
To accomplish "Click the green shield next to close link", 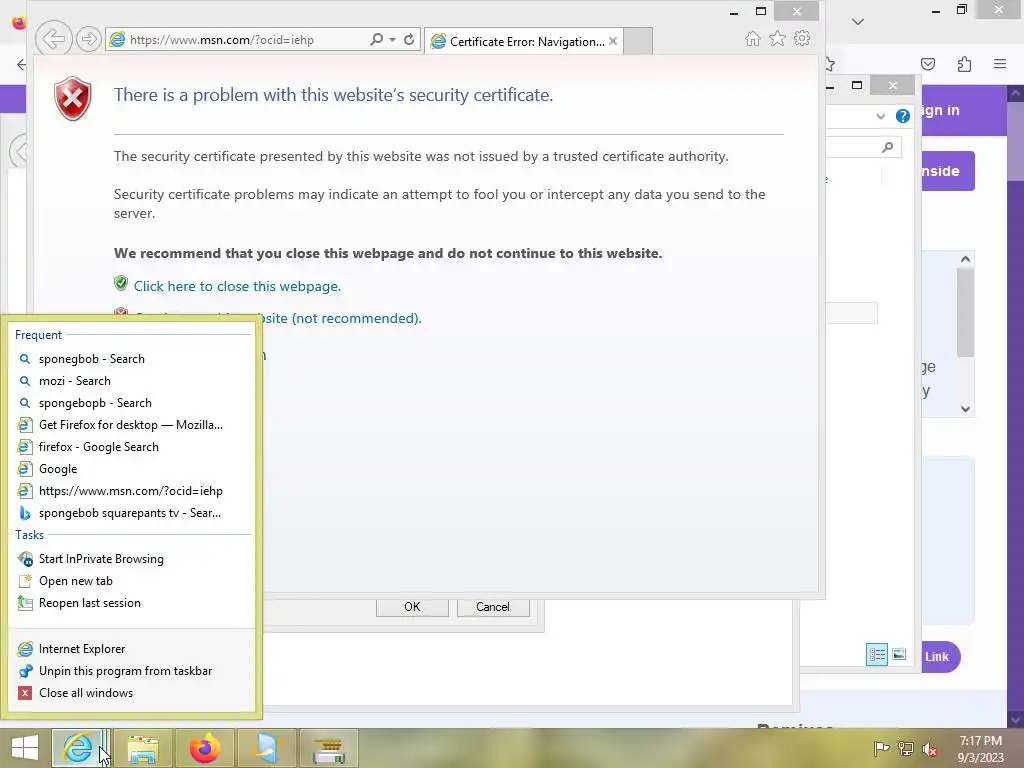I will pos(121,283).
